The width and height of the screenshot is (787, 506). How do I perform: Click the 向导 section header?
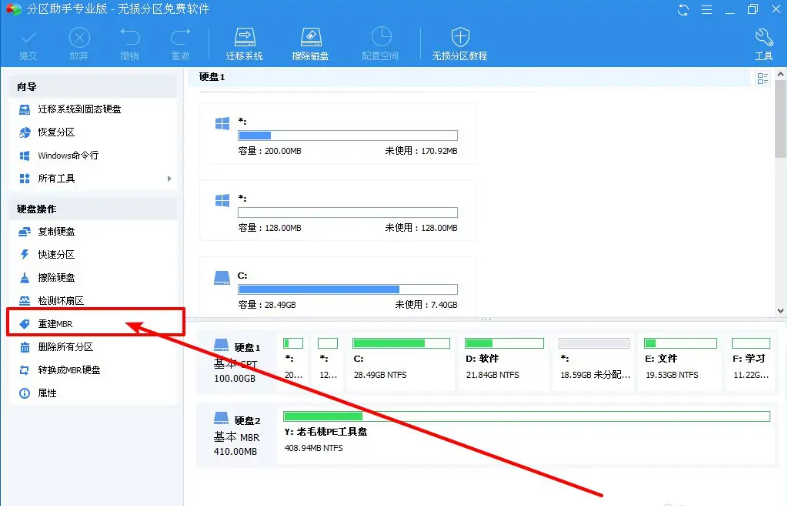[x=94, y=87]
